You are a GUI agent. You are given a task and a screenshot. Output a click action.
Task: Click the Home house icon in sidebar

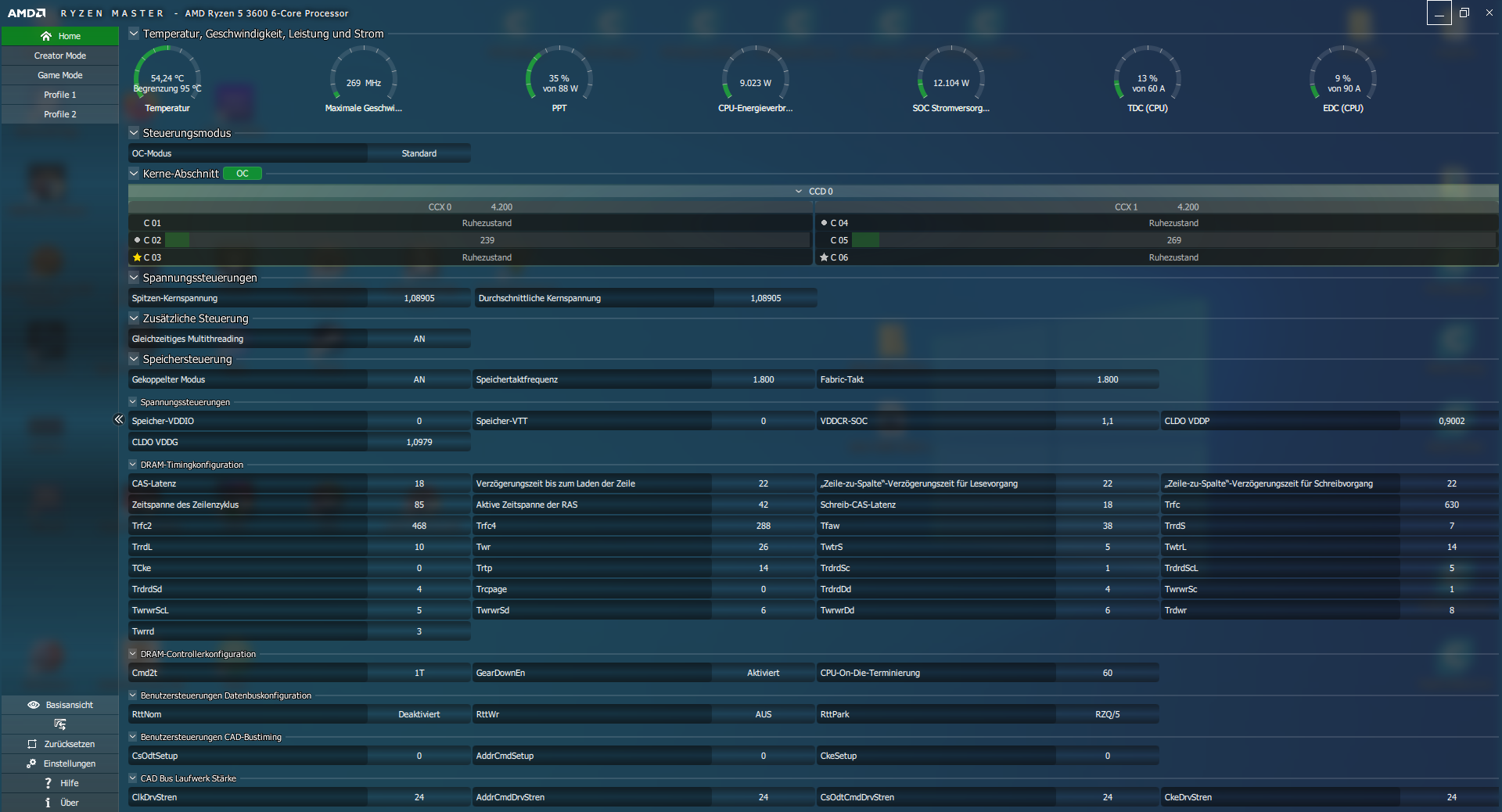point(46,36)
